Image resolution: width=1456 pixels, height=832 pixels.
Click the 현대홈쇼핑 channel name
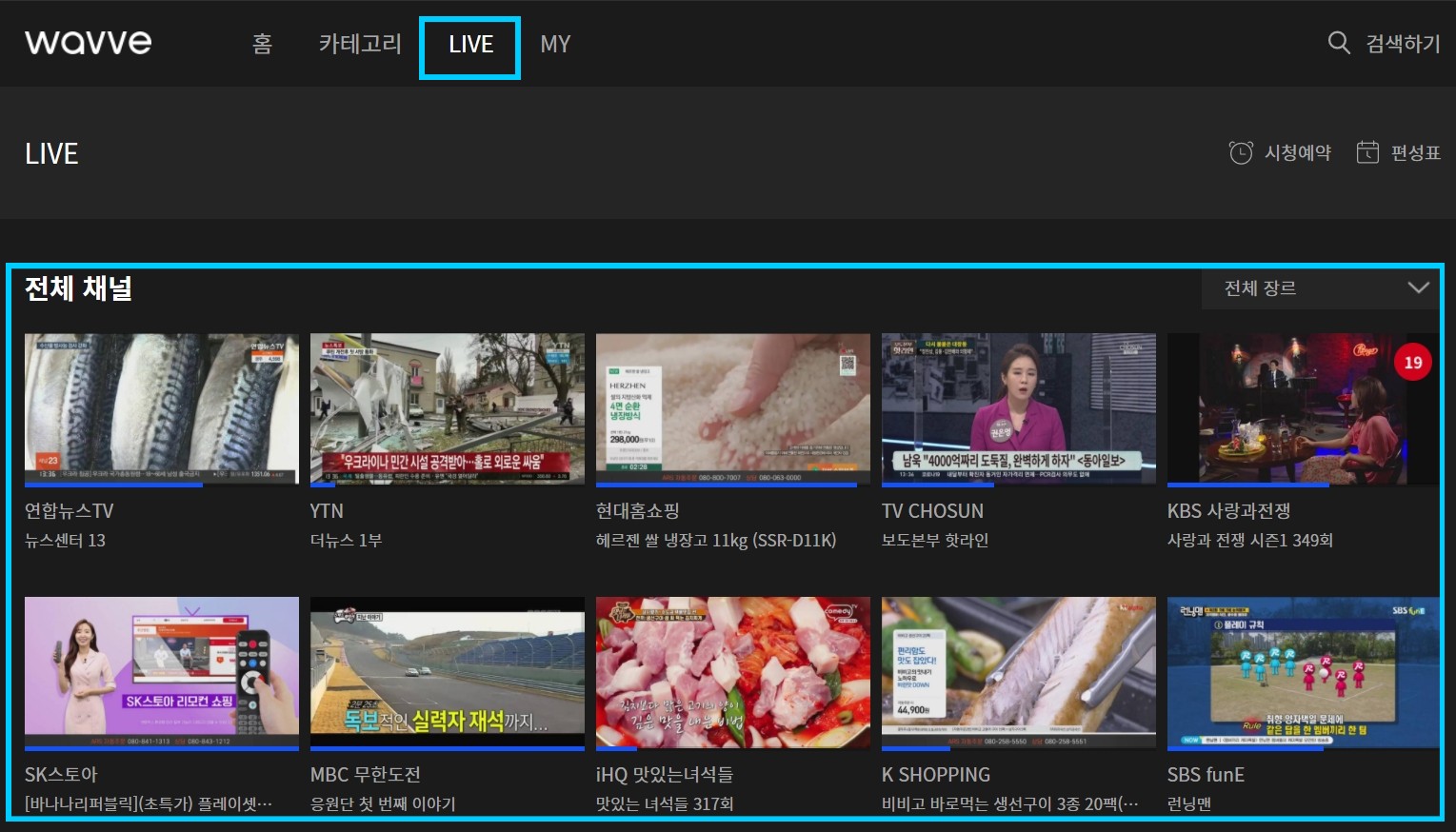(x=638, y=511)
